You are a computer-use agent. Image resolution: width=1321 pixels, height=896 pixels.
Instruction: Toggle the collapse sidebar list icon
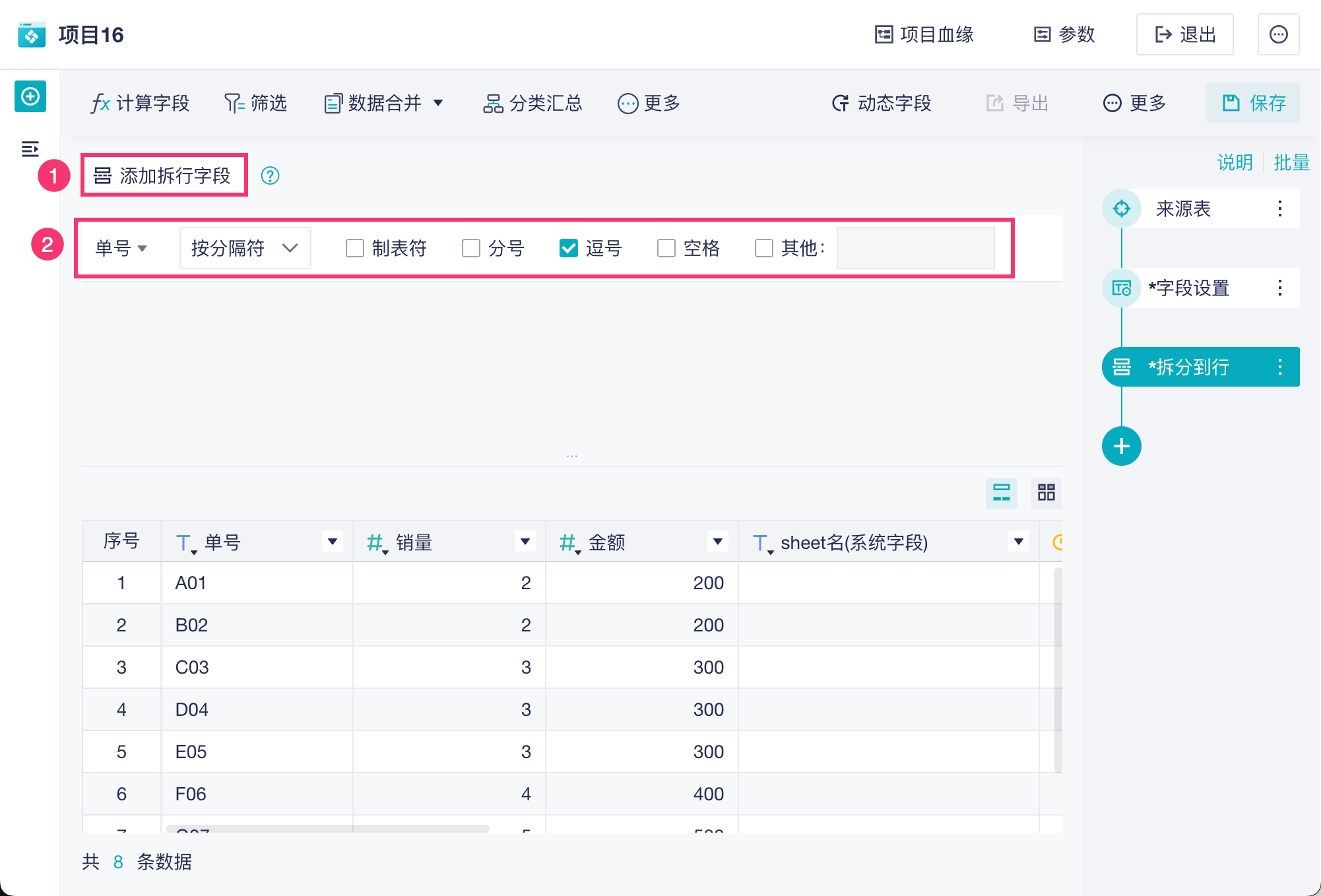[x=30, y=149]
